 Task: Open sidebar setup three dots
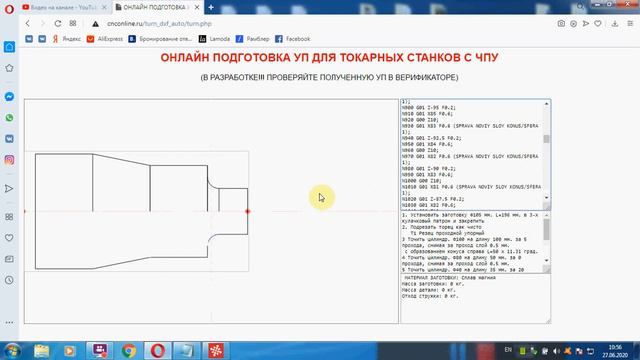point(9,322)
